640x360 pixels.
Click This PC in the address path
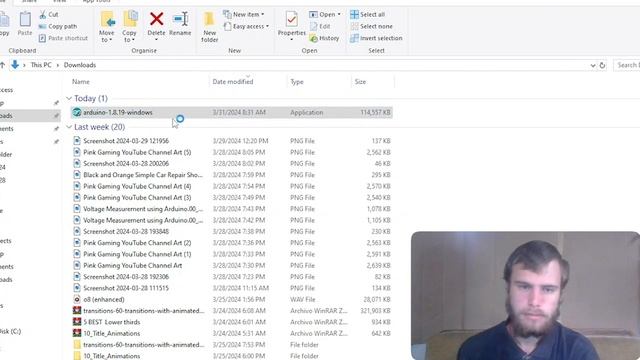41,65
